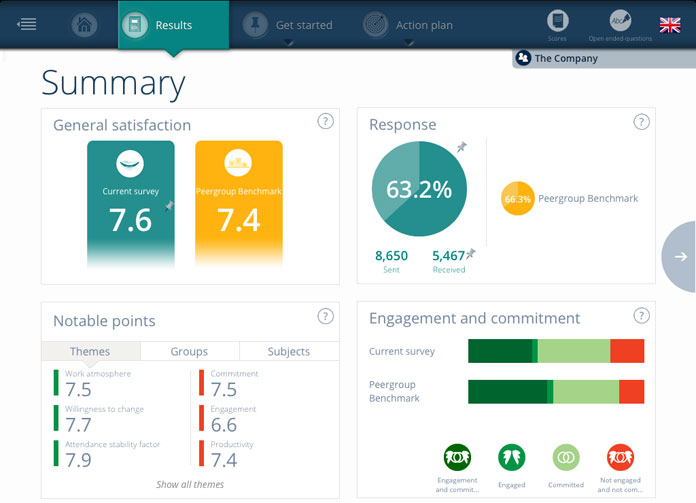Click red segment of Current survey bar

pos(627,351)
